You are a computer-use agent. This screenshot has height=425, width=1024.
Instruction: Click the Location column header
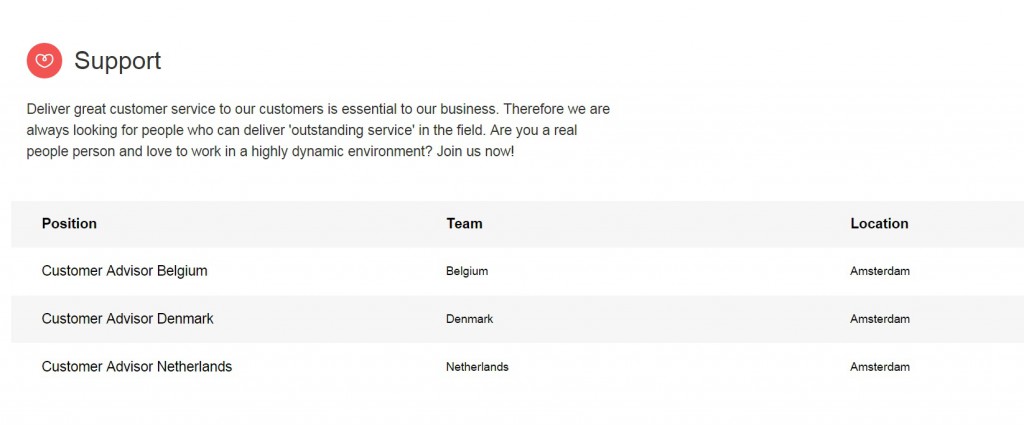coord(879,224)
